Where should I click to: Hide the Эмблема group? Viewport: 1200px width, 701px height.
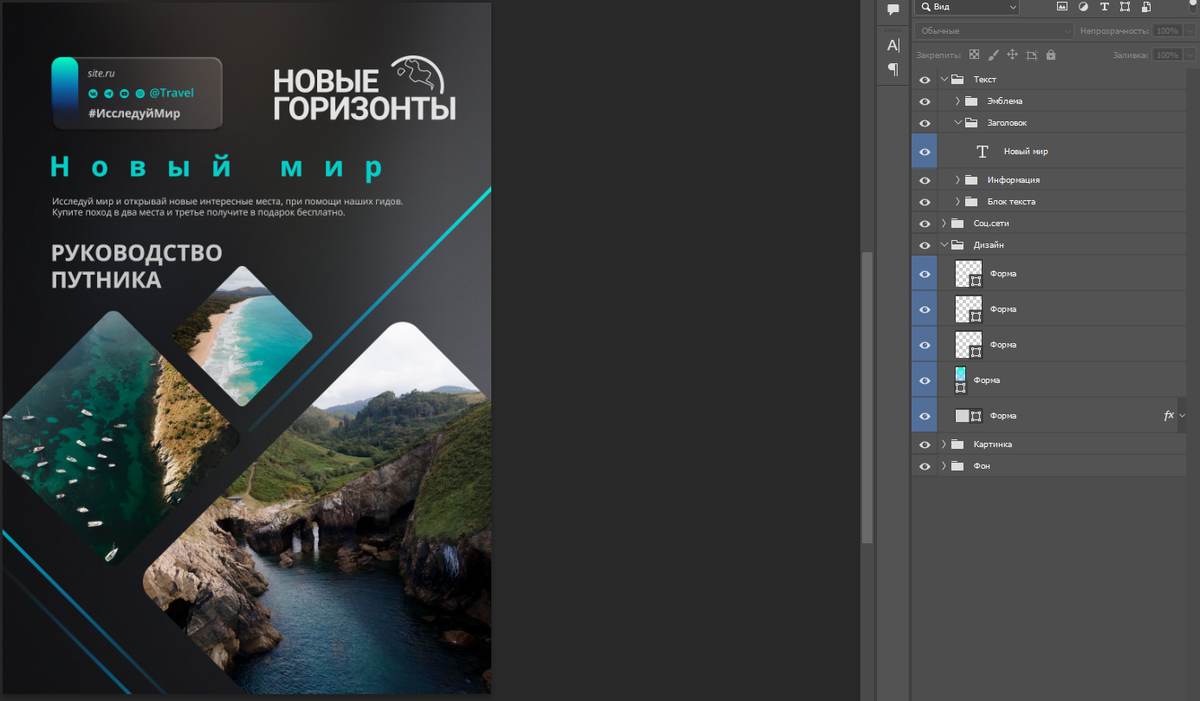pos(924,101)
